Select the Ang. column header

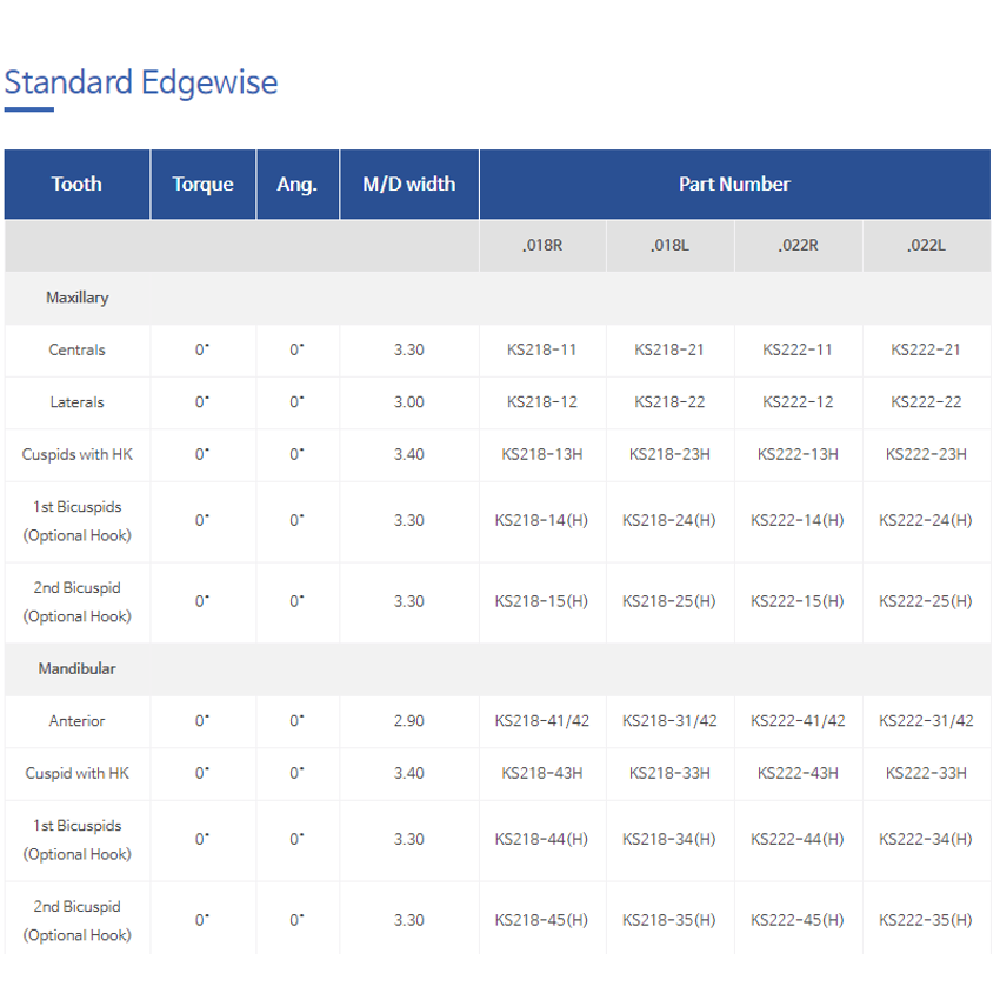coord(297,184)
